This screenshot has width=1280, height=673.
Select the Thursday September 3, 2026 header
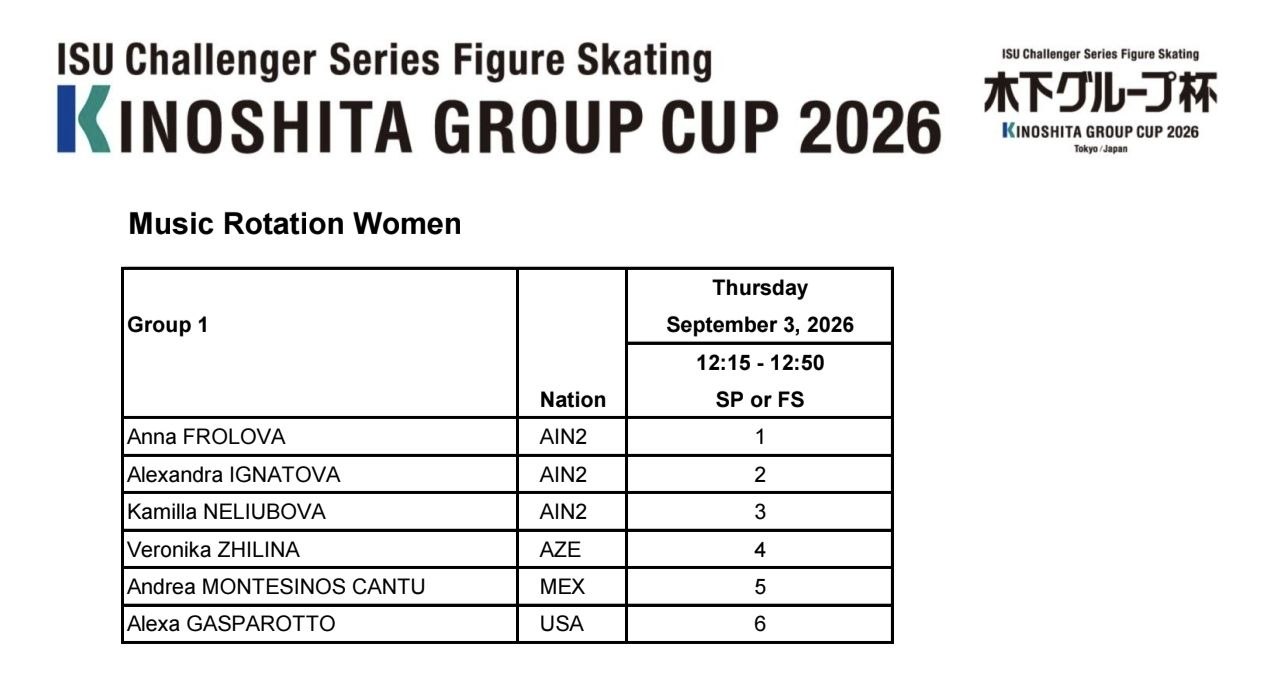coord(760,306)
